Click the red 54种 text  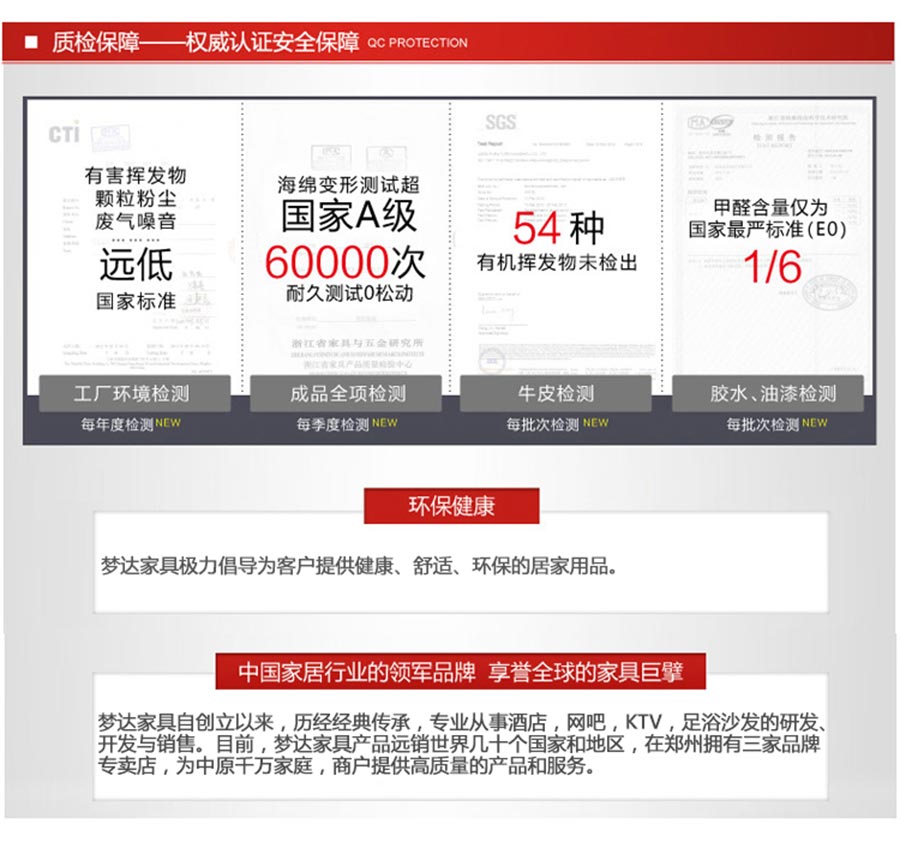pos(557,229)
